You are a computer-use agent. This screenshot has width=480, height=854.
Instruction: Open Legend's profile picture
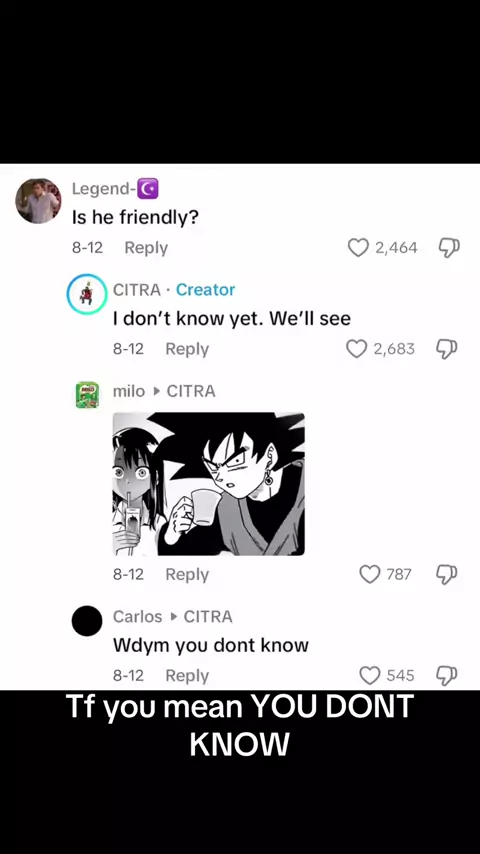(38, 201)
